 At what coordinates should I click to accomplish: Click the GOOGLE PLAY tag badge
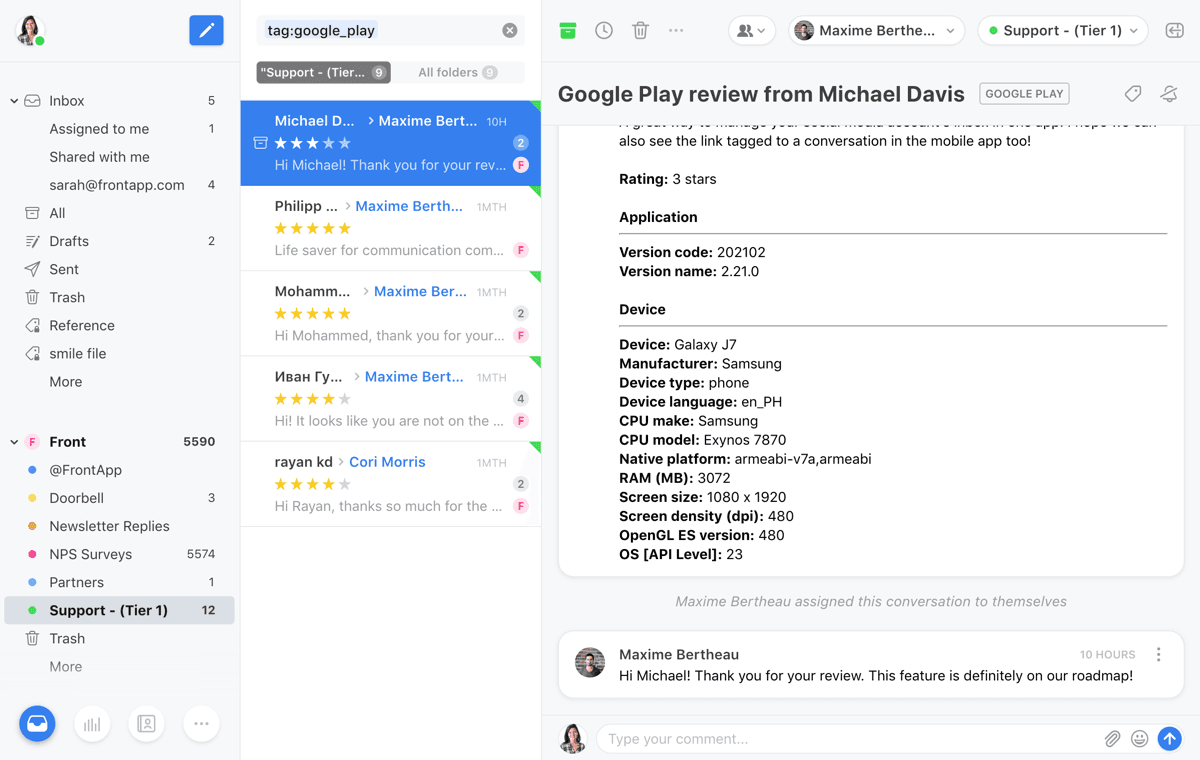coord(1024,94)
